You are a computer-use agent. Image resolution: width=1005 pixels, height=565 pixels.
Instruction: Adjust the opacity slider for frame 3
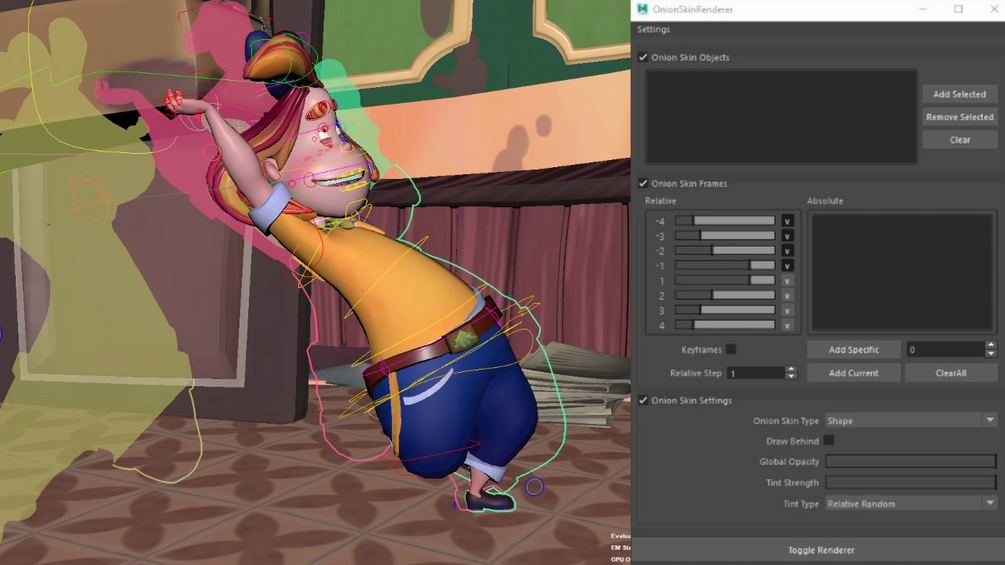point(725,310)
